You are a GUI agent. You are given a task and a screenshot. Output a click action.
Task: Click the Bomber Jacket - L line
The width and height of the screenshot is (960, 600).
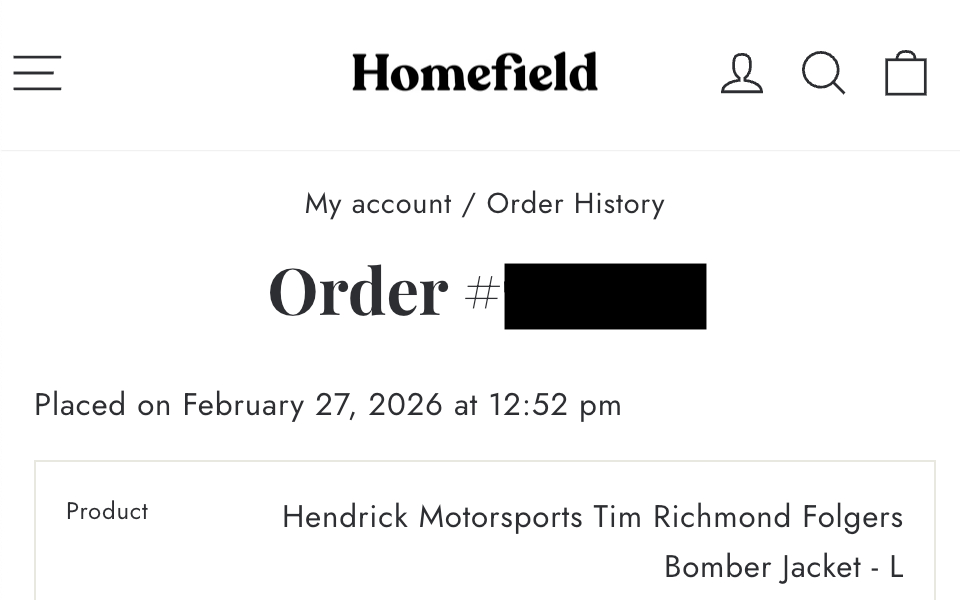pos(783,567)
